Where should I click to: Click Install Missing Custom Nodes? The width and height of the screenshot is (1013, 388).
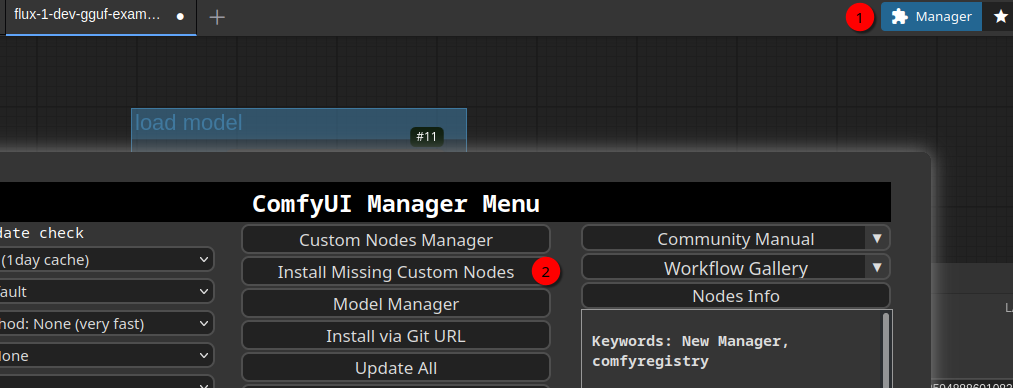pos(395,272)
